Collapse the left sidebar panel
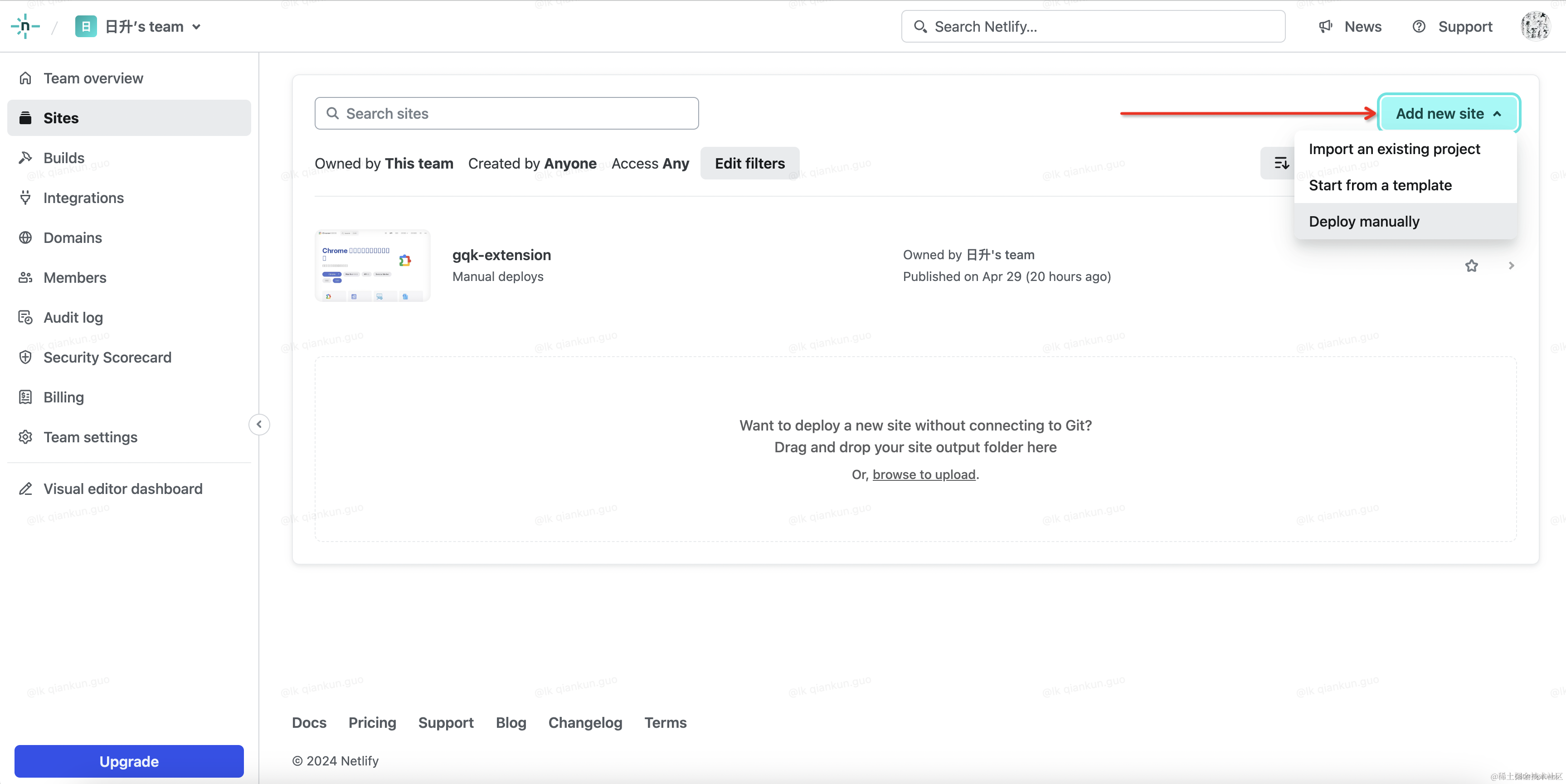Image resolution: width=1566 pixels, height=784 pixels. click(258, 424)
